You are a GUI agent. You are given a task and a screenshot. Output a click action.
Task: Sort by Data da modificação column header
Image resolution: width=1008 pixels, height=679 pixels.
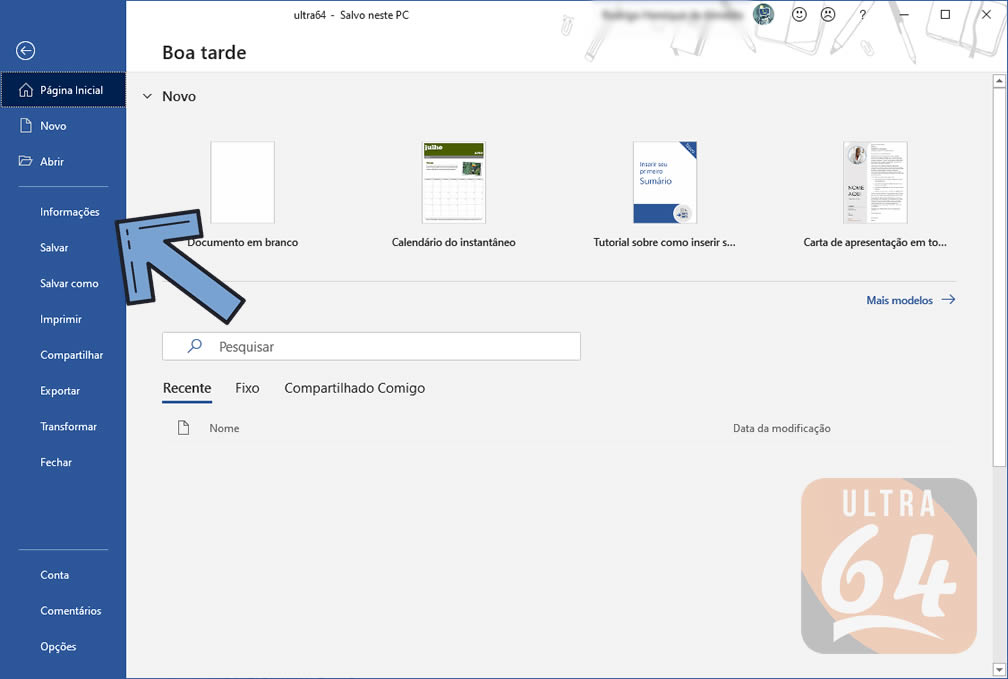(781, 428)
